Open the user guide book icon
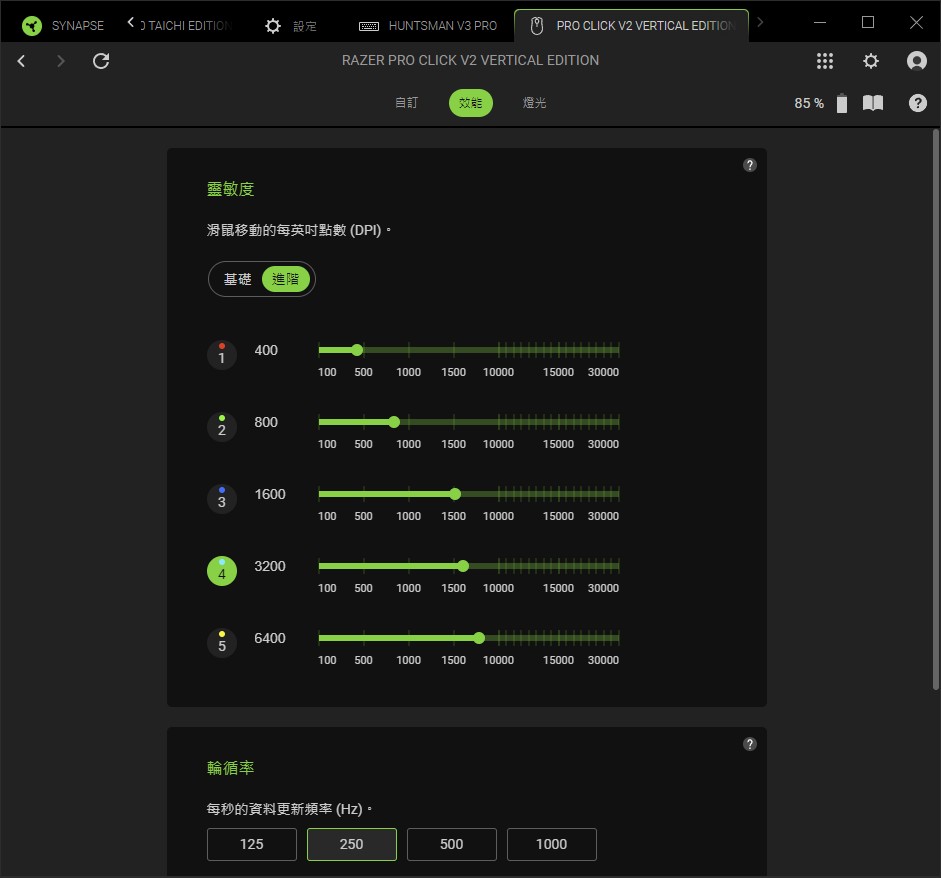Viewport: 941px width, 878px height. [873, 103]
